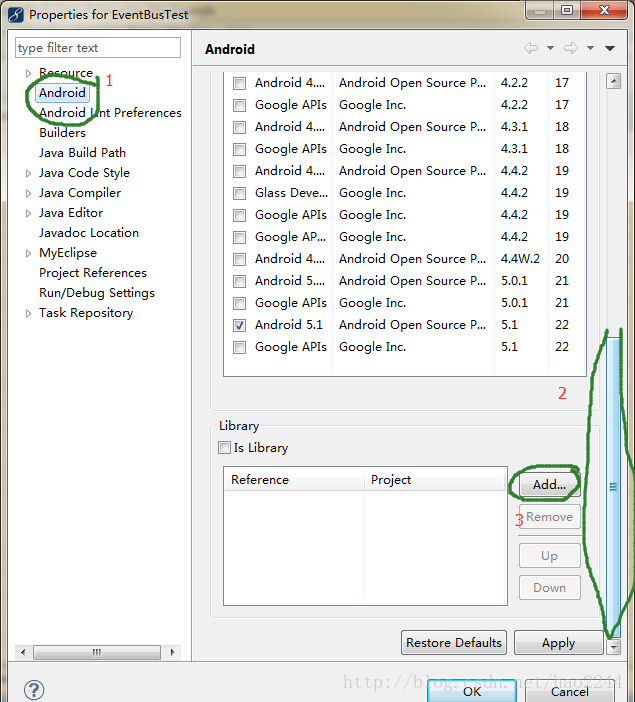Screen dimensions: 635x702
Task: Click left scroll arrow in tree pane
Action: [x=24, y=652]
